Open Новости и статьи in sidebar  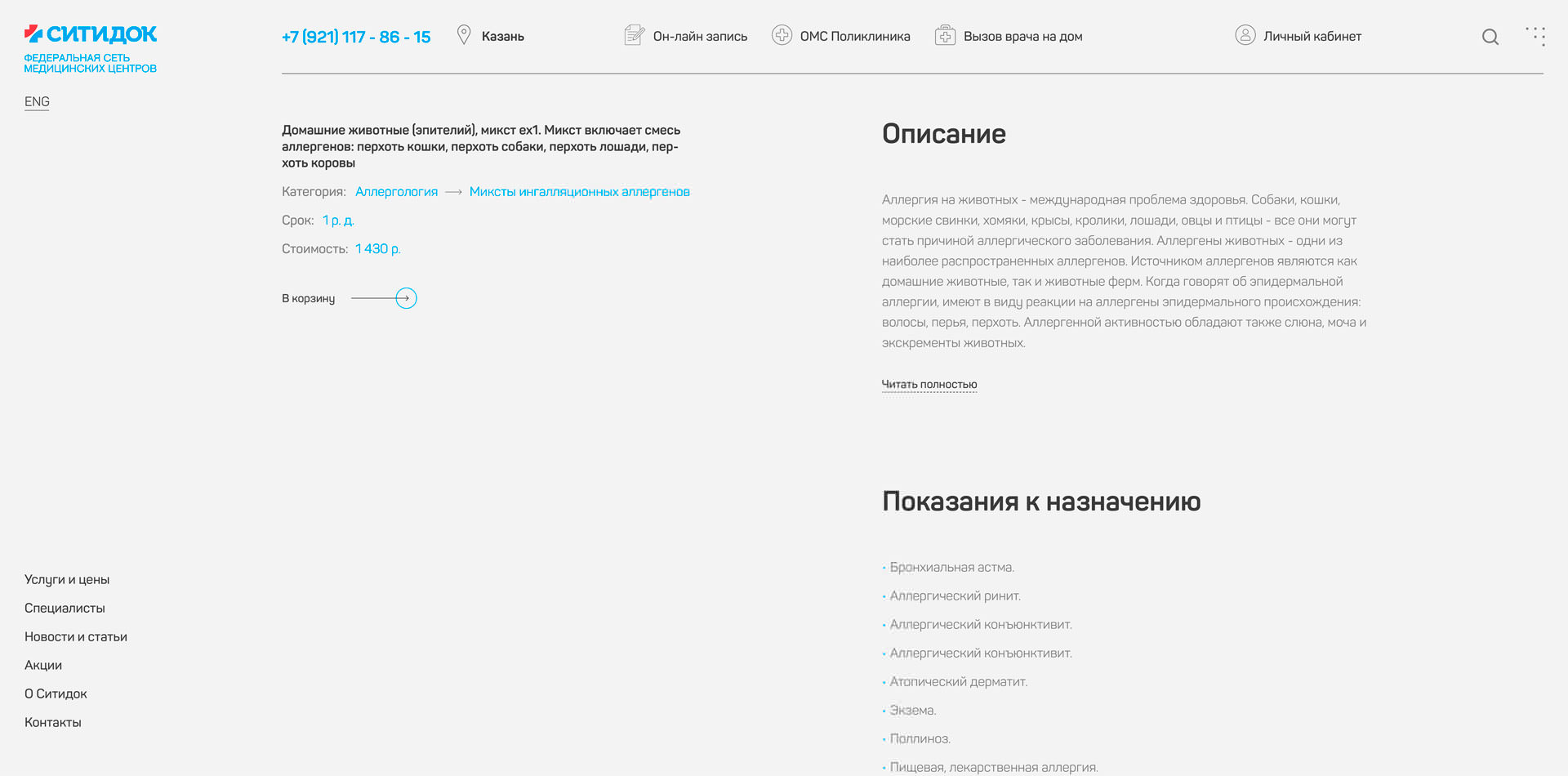pyautogui.click(x=76, y=636)
